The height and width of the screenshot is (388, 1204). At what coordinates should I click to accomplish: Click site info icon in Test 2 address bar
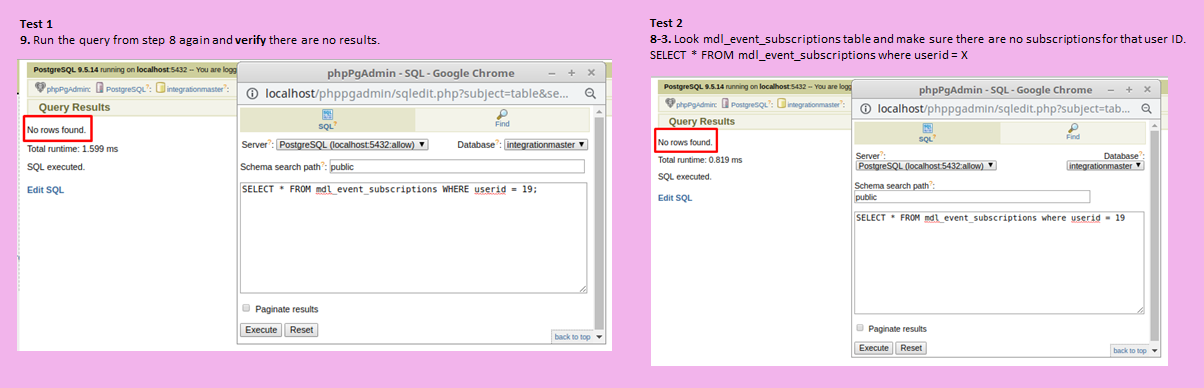(865, 108)
